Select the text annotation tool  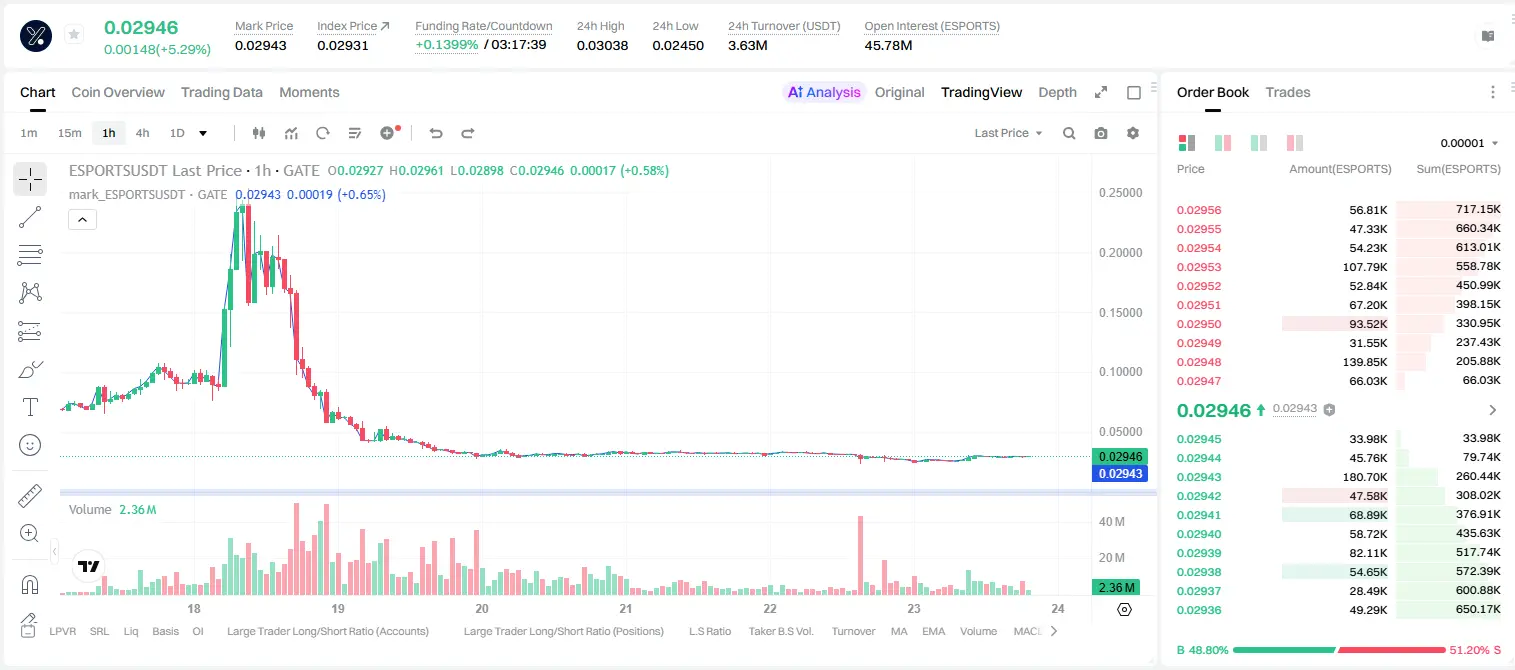coord(30,407)
